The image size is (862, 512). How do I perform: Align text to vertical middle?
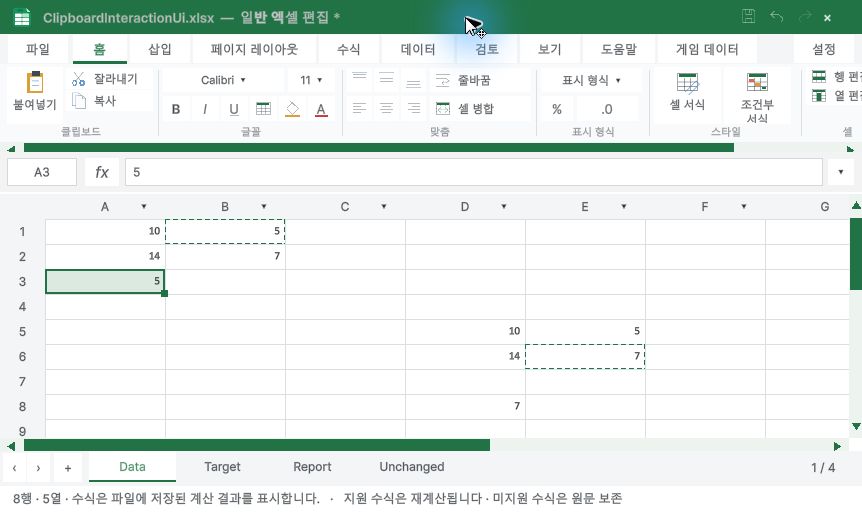(x=386, y=80)
